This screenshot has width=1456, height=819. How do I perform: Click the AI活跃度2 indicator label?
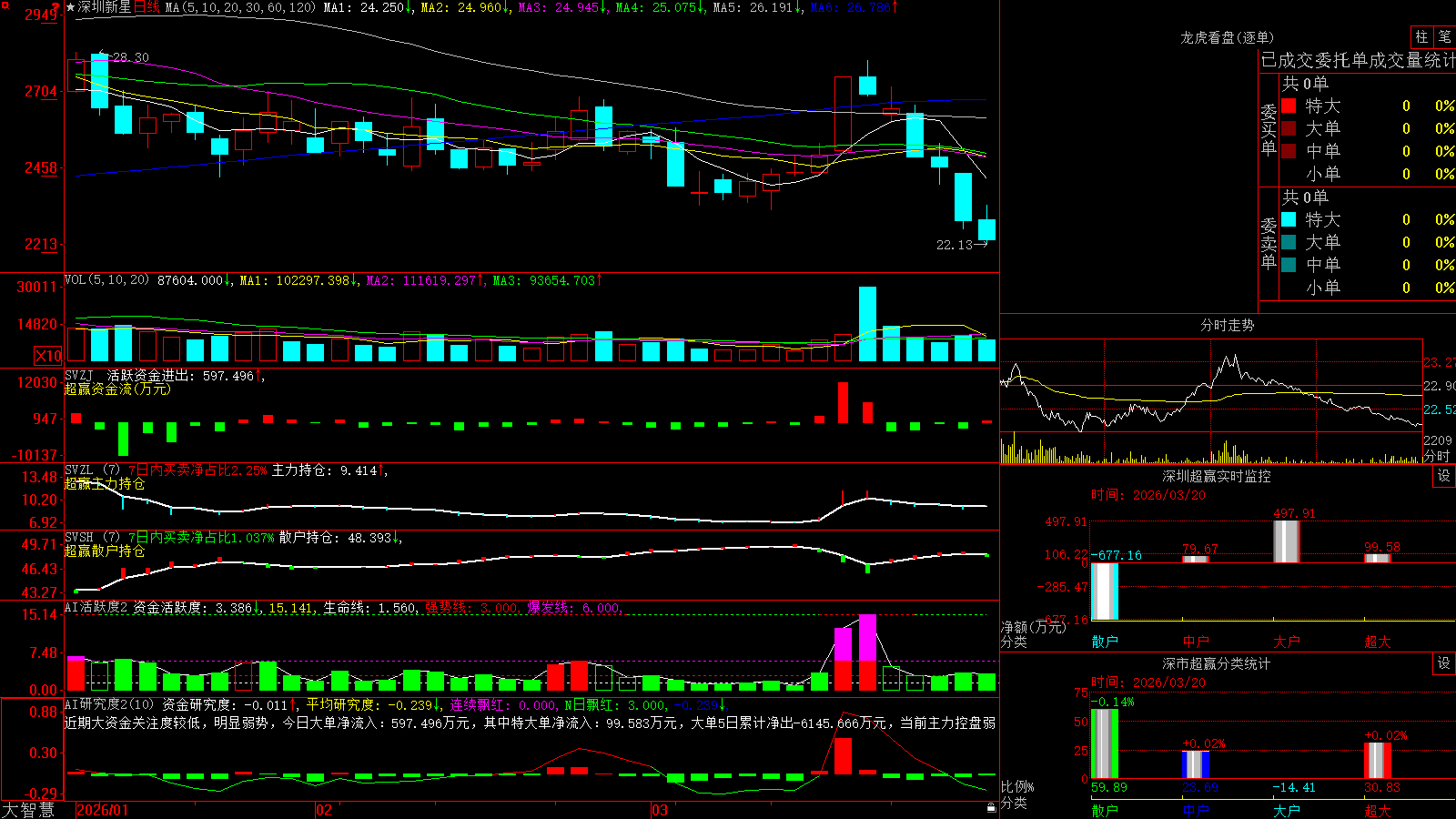96,607
